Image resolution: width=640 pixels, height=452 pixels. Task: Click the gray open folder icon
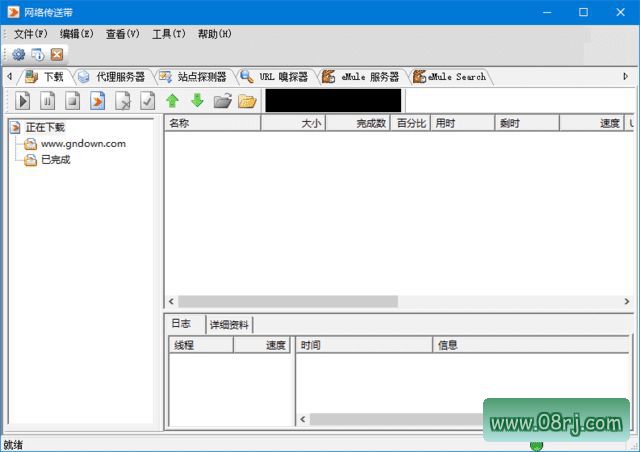tap(222, 101)
